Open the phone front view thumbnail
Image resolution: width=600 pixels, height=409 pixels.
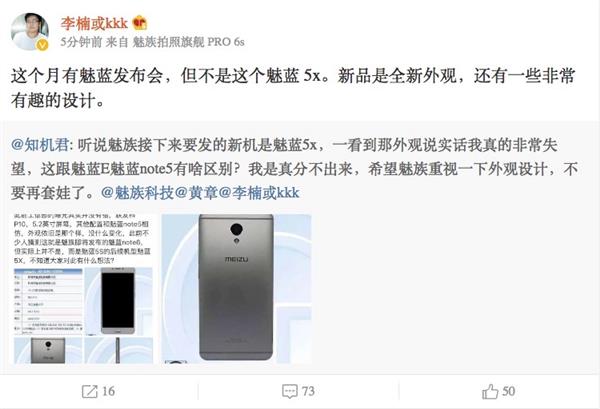click(118, 301)
